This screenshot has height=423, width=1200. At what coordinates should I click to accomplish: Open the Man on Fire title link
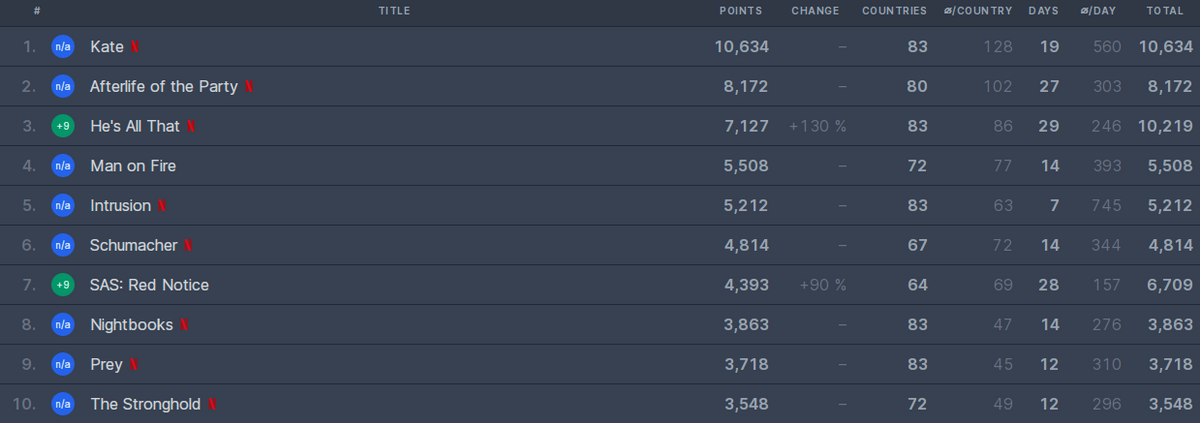pyautogui.click(x=133, y=166)
